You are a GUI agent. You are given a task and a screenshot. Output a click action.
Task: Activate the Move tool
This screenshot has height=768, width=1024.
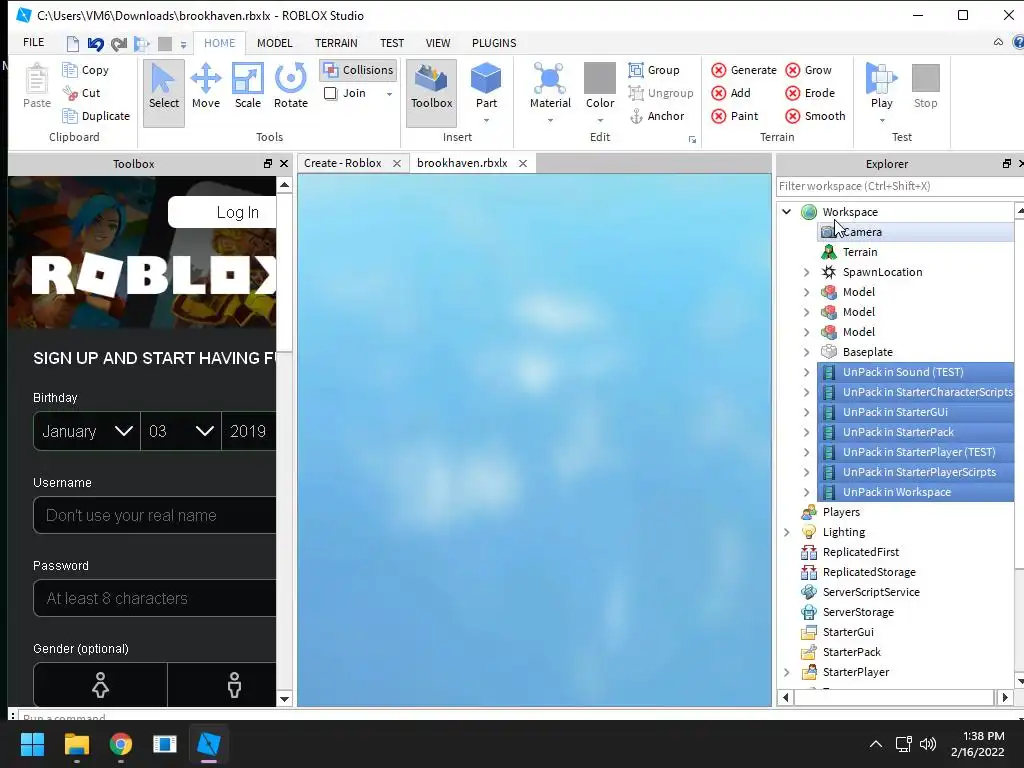(206, 87)
